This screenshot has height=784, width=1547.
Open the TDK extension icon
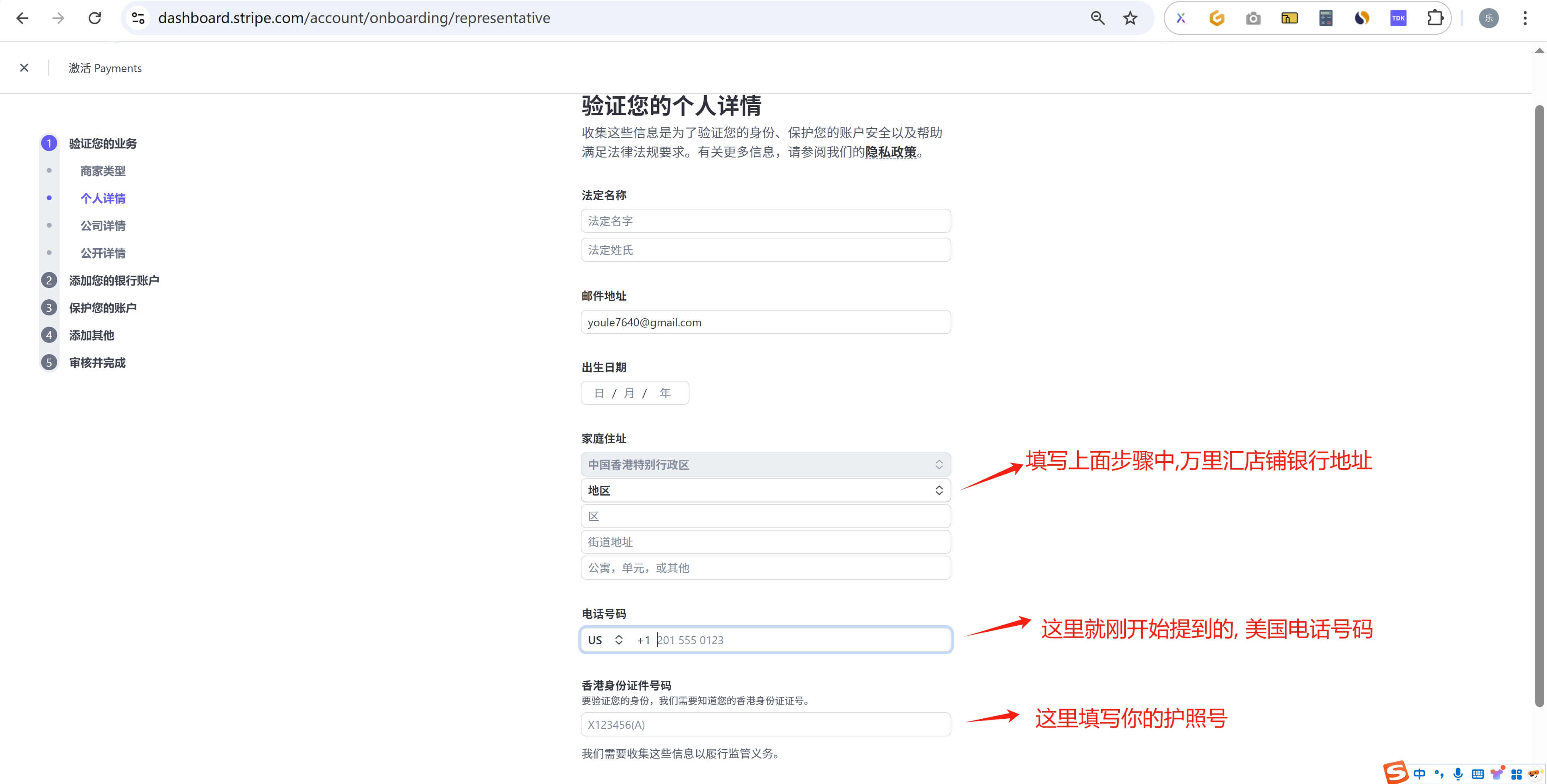[x=1399, y=18]
